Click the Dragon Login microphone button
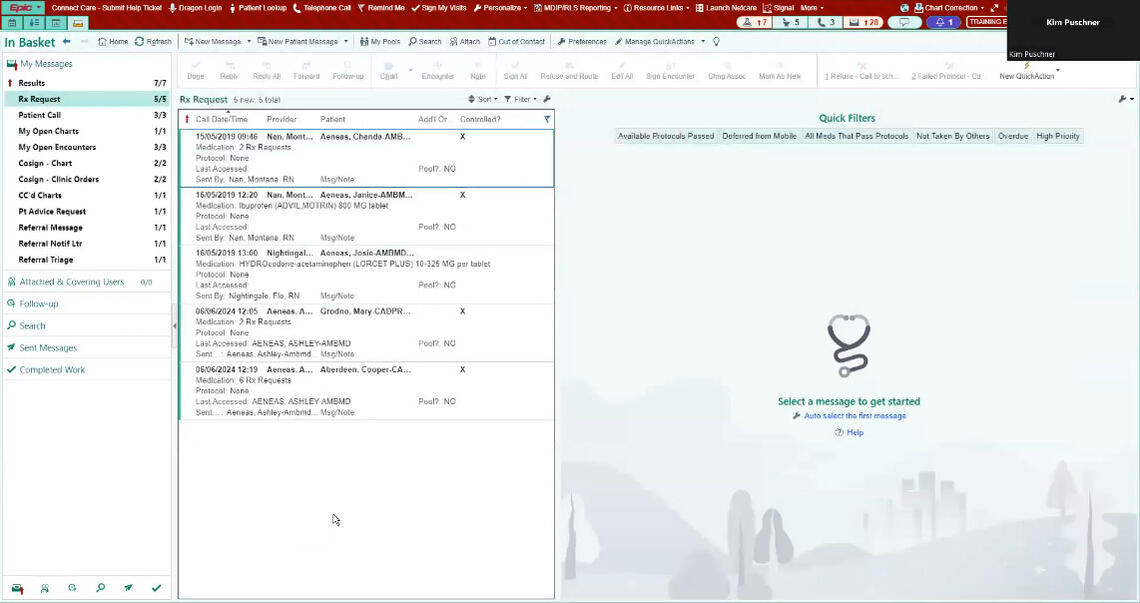Image resolution: width=1140 pixels, height=603 pixels. pyautogui.click(x=196, y=8)
